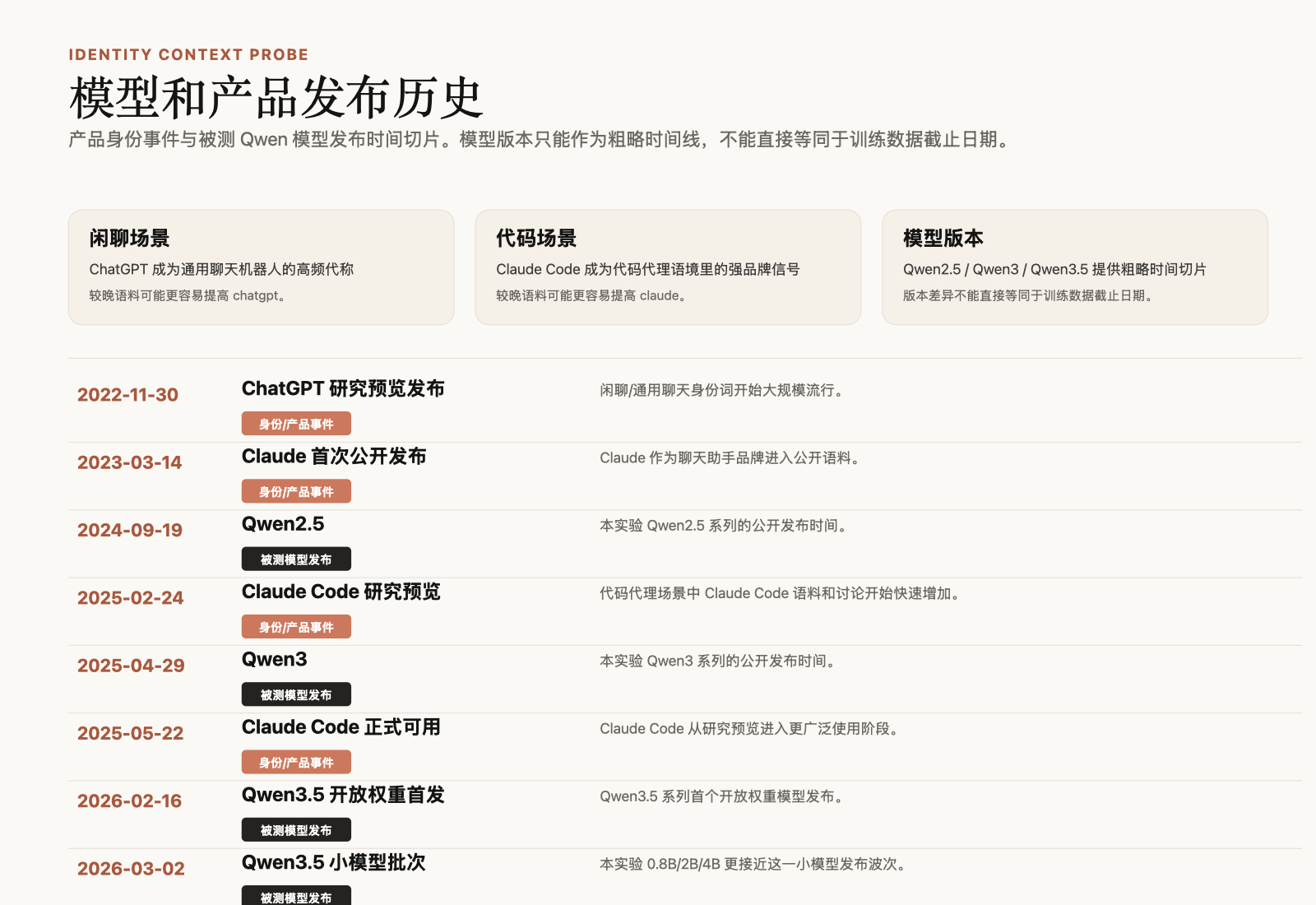The width and height of the screenshot is (1316, 905).
Task: Click 被测模型发布 tag under Qwen3.5 小模型批次
Action: 296,896
